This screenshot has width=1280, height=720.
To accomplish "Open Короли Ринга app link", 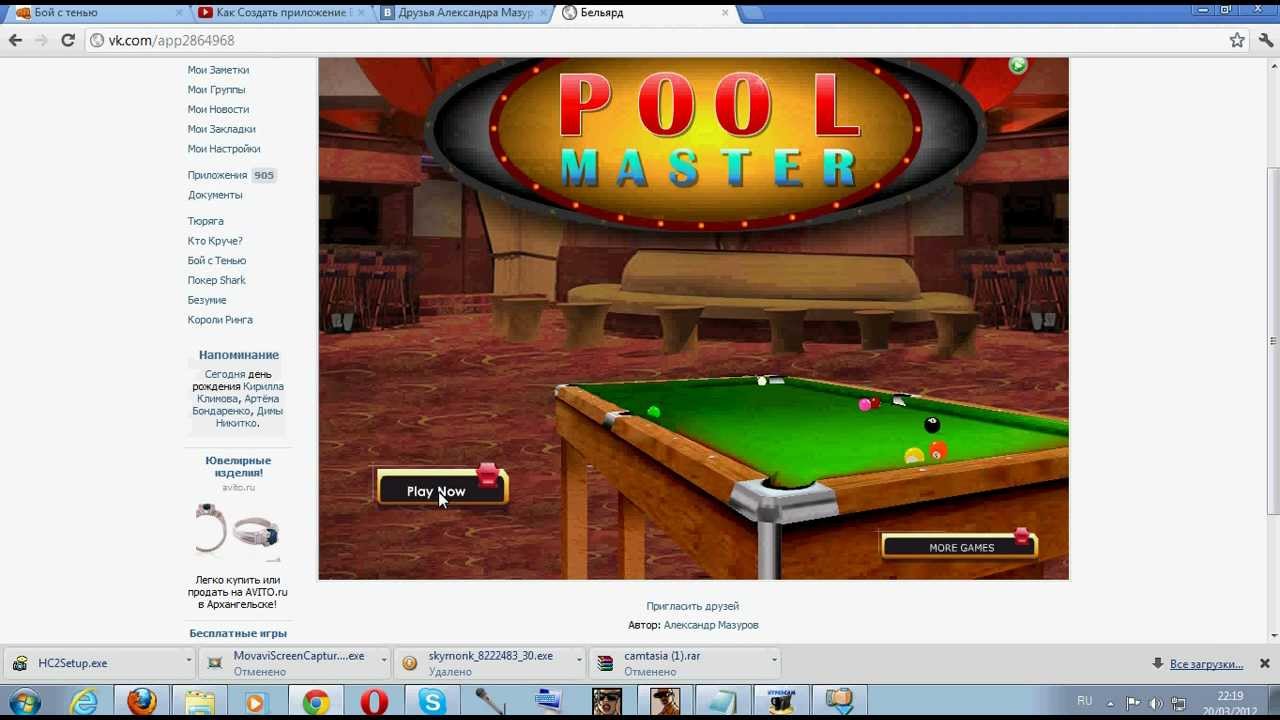I will tap(220, 320).
